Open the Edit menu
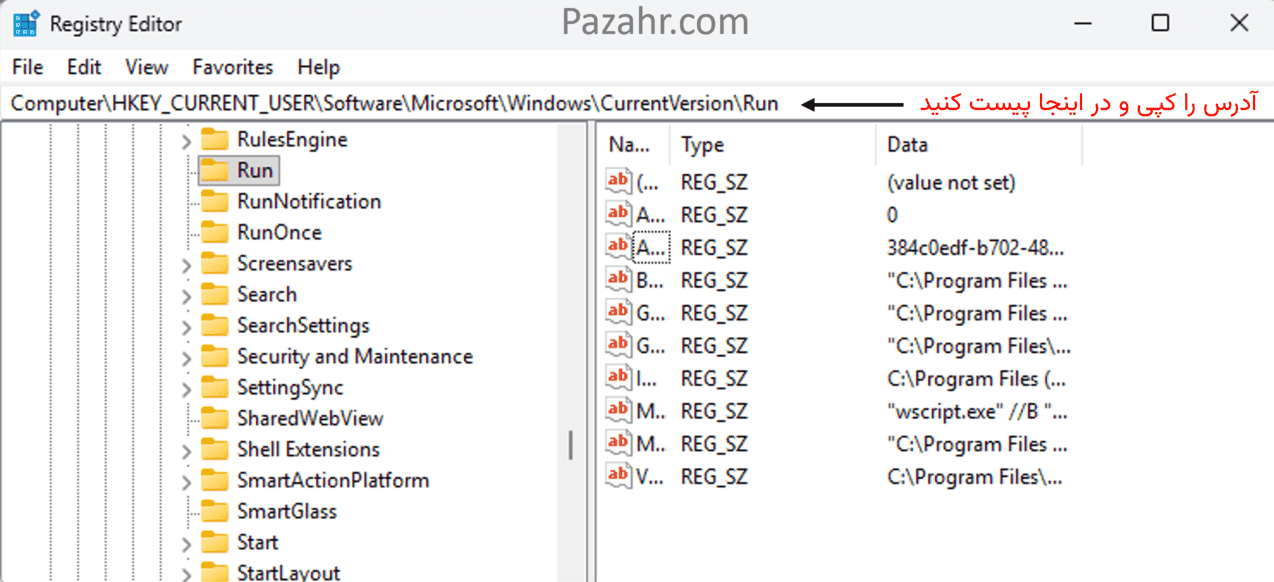 pos(84,67)
